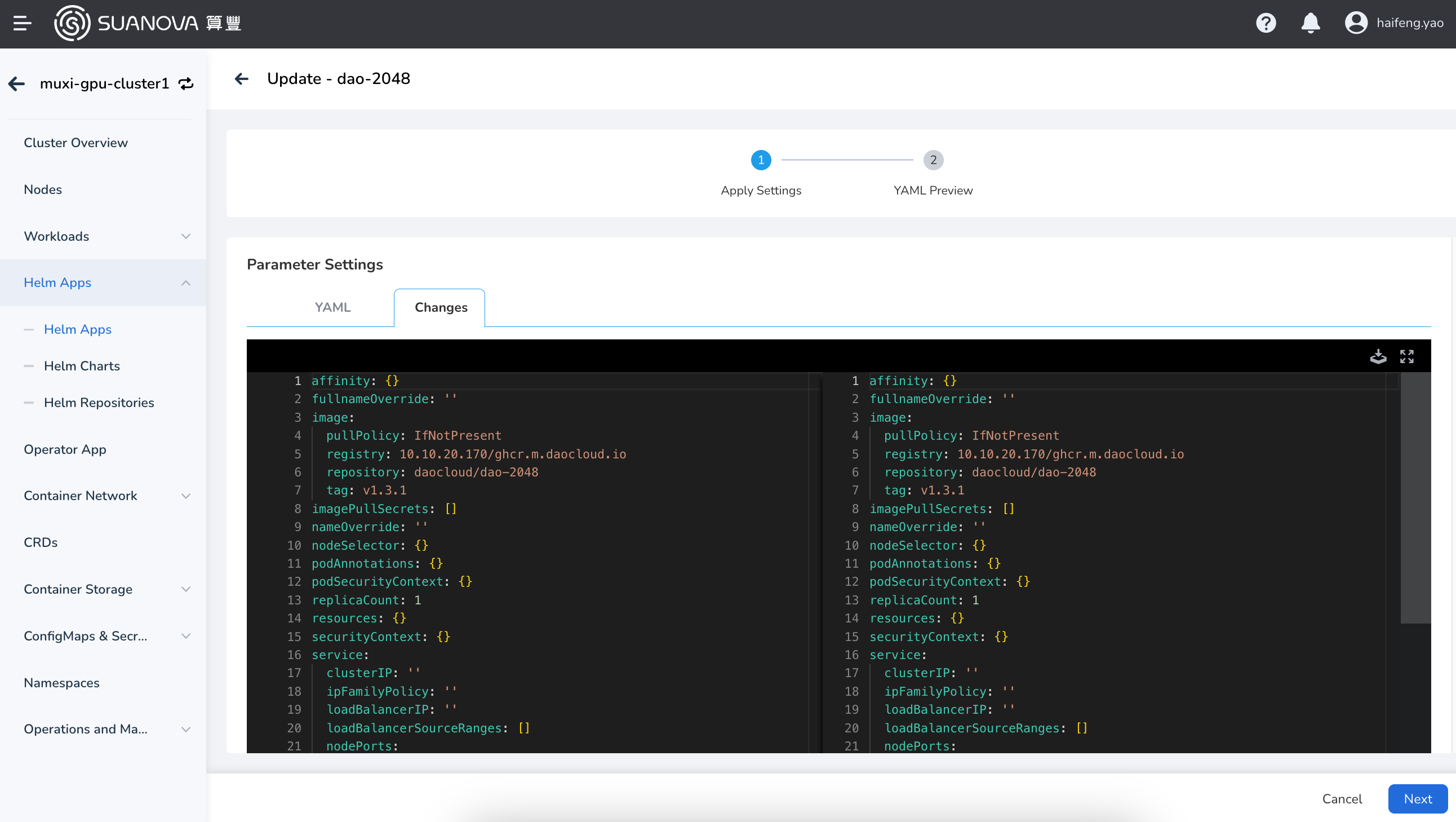Screen dimensions: 1456x822
Task: Download the YAML diff file
Action: pos(1378,356)
